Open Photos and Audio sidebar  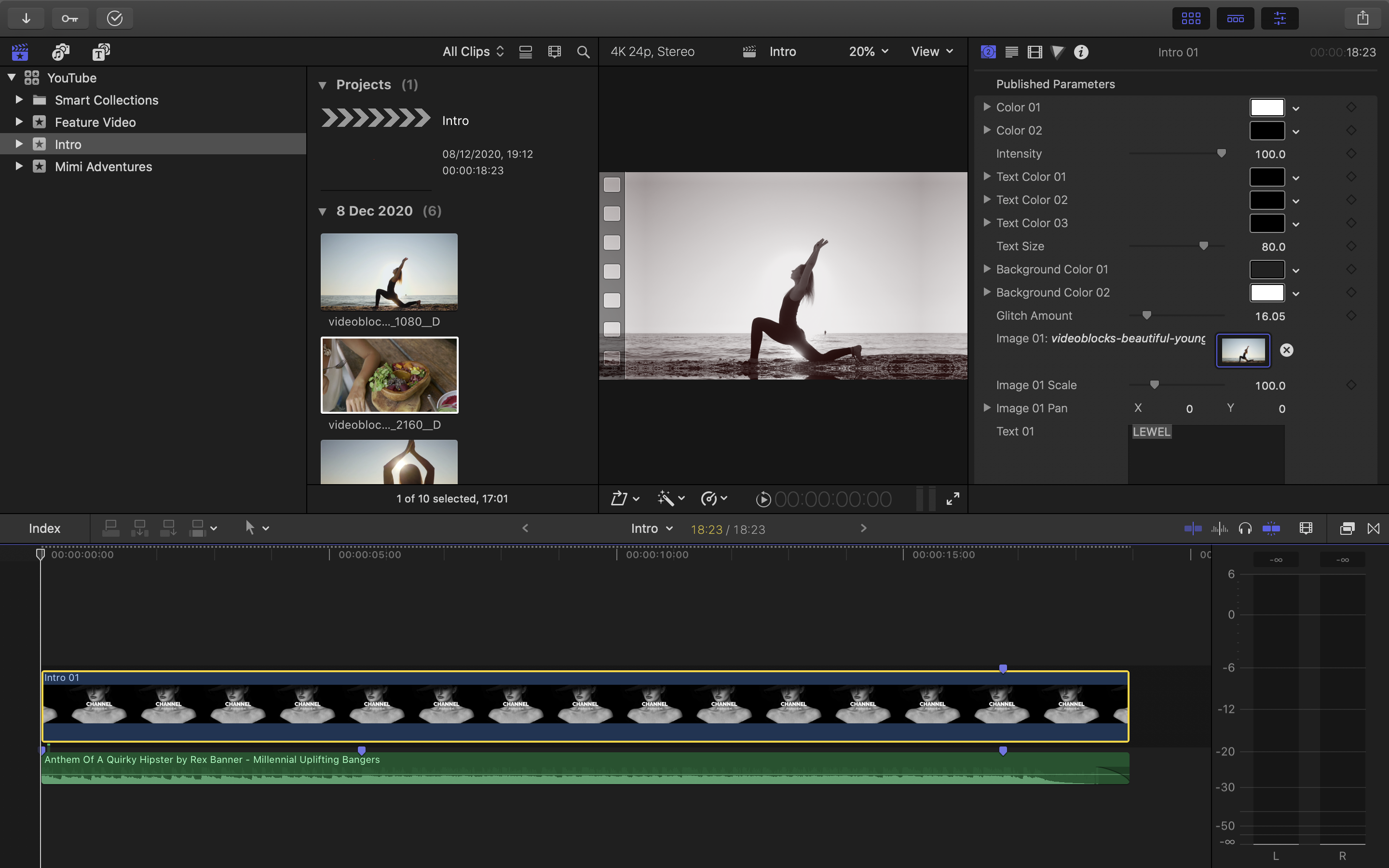61,52
